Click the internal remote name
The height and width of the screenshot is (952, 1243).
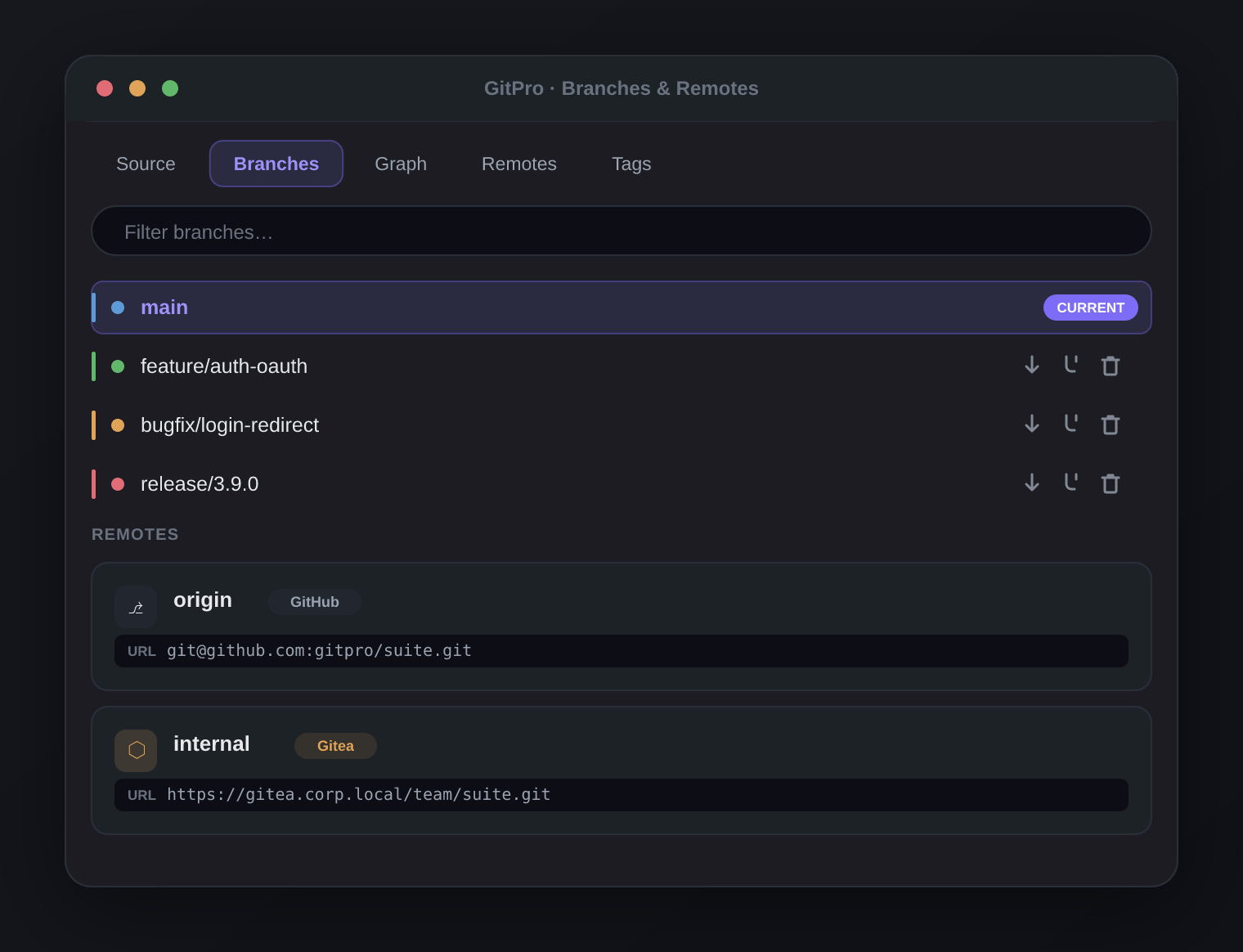pos(212,744)
